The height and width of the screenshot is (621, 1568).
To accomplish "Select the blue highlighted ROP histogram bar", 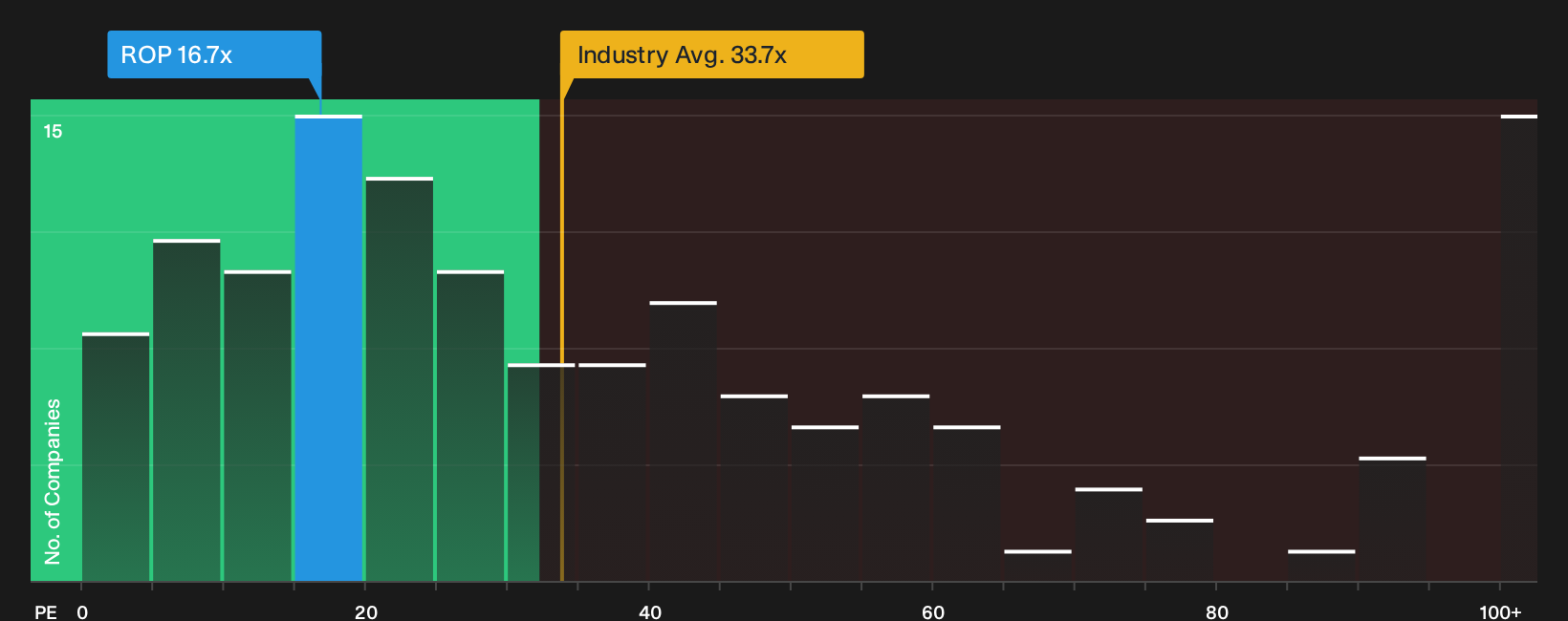I will pyautogui.click(x=328, y=348).
